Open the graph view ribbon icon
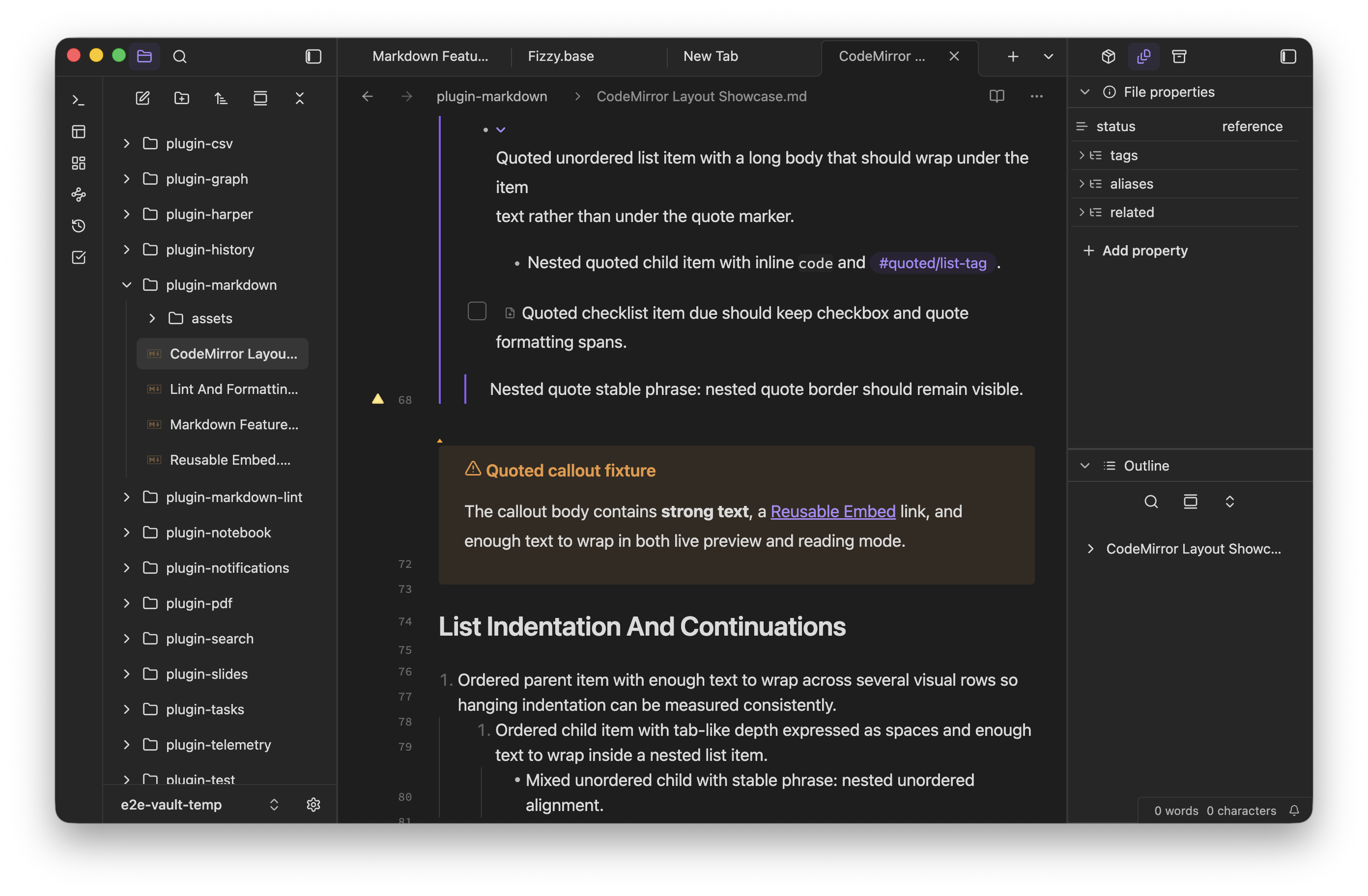The height and width of the screenshot is (896, 1368). [79, 194]
